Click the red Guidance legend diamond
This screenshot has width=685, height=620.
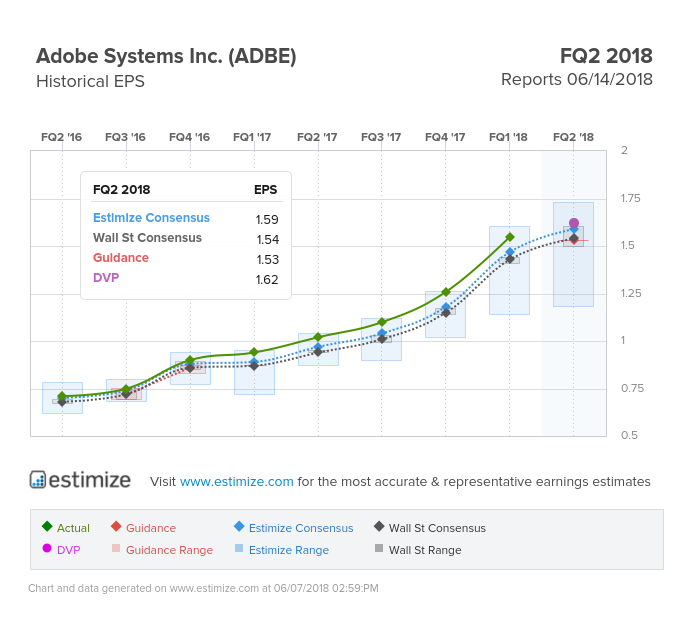coord(116,526)
